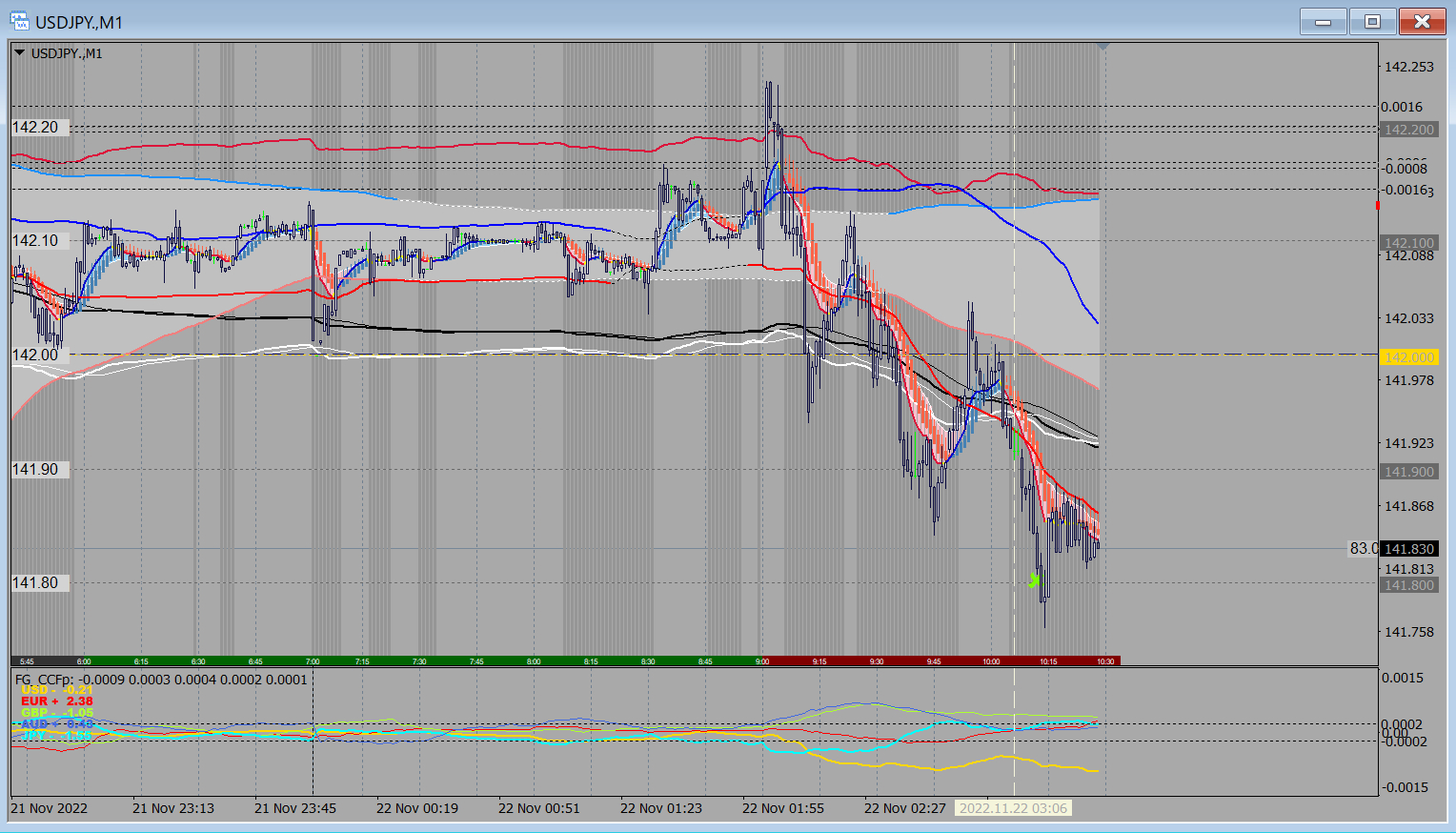Click the 22 Nov 02:27 time axis label
1456x833 pixels.
[905, 808]
